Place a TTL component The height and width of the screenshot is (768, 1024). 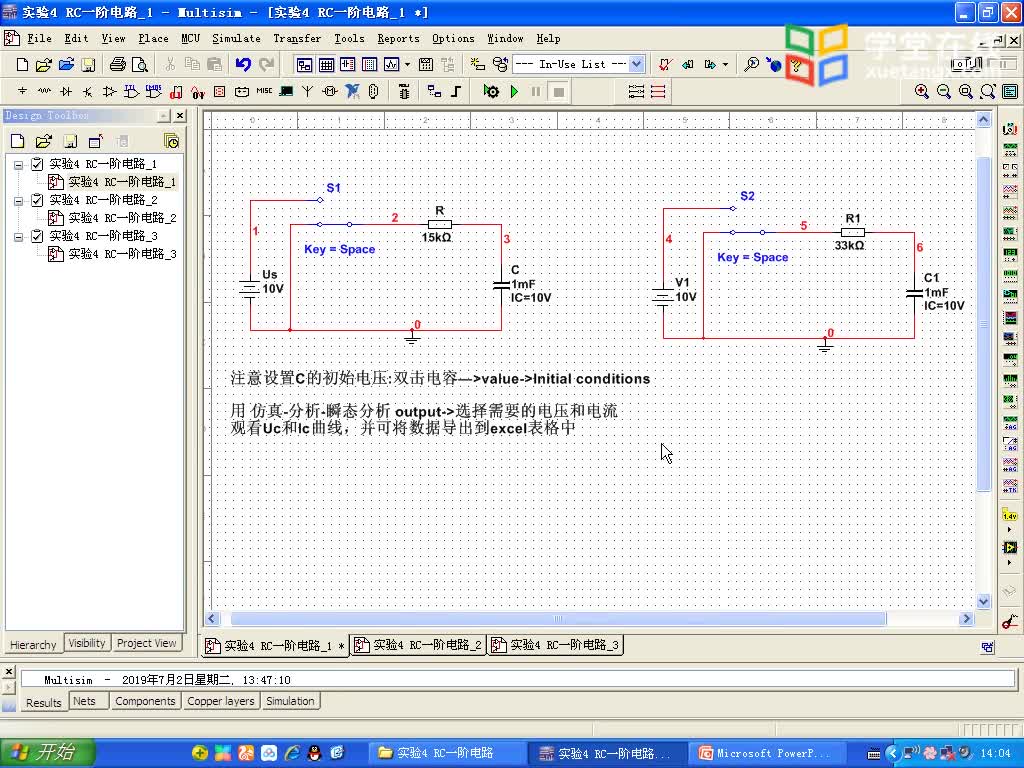pyautogui.click(x=131, y=91)
